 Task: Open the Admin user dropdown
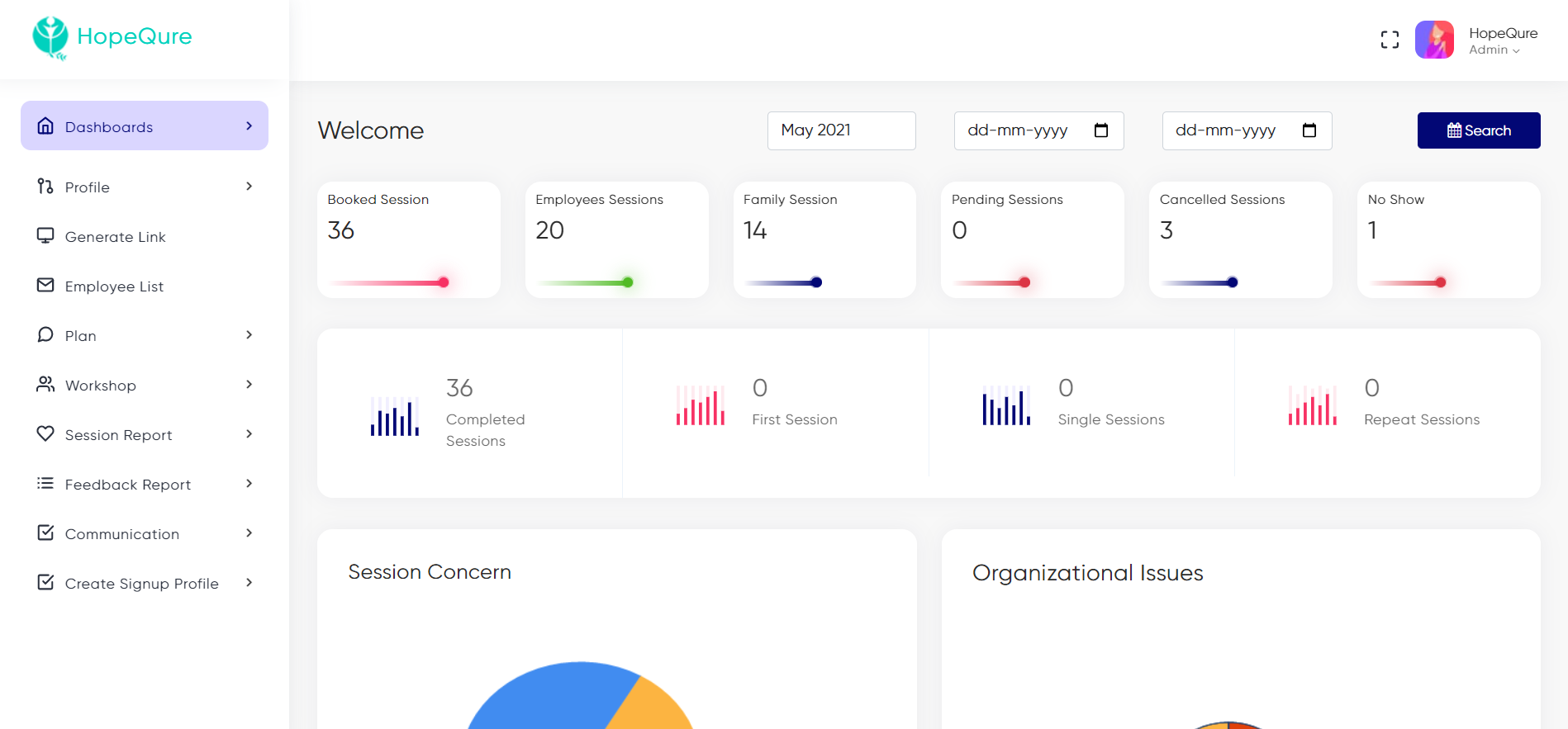pos(1494,50)
